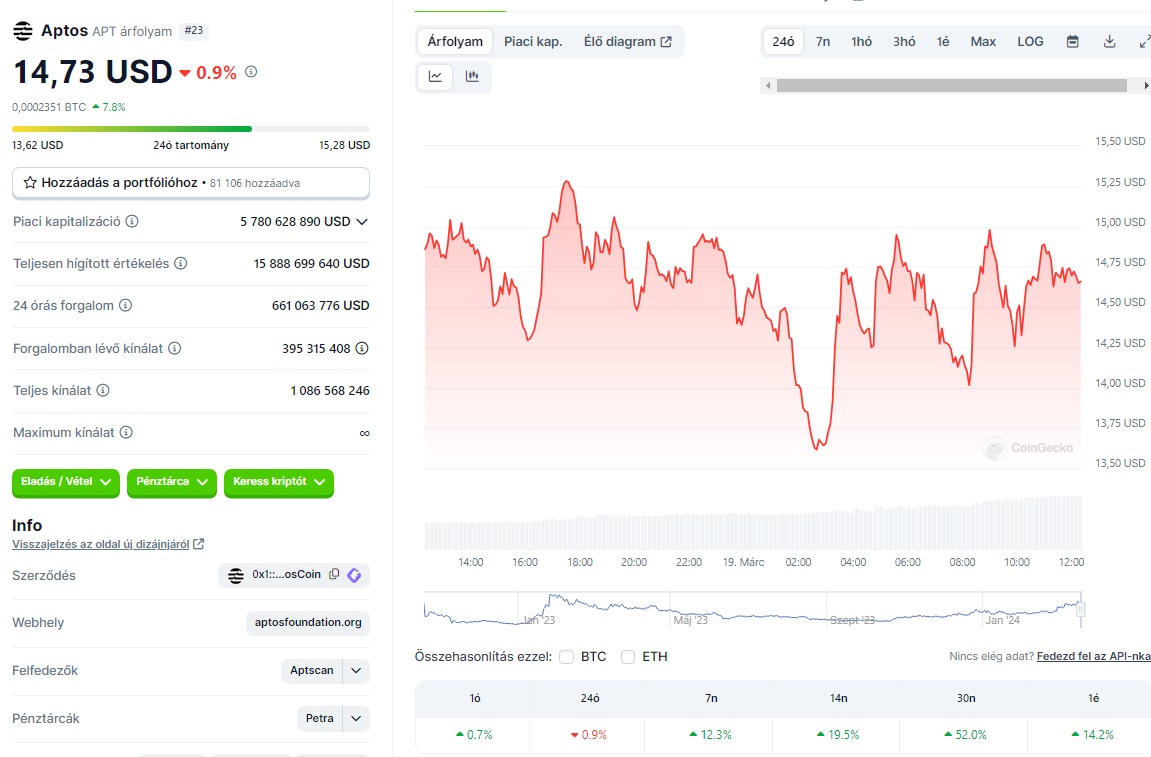Download the chart data

(x=1110, y=42)
